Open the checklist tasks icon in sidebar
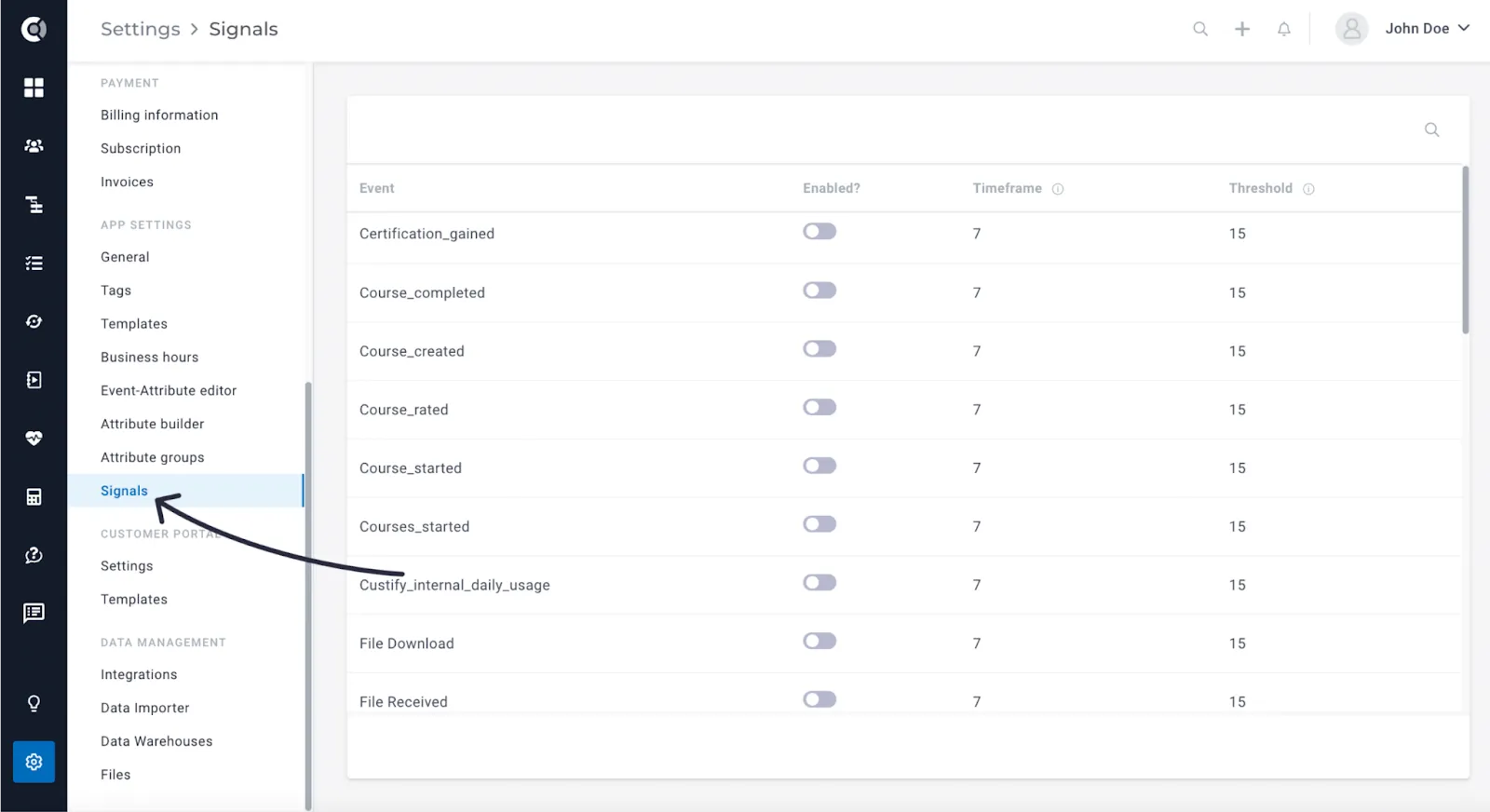 point(34,264)
